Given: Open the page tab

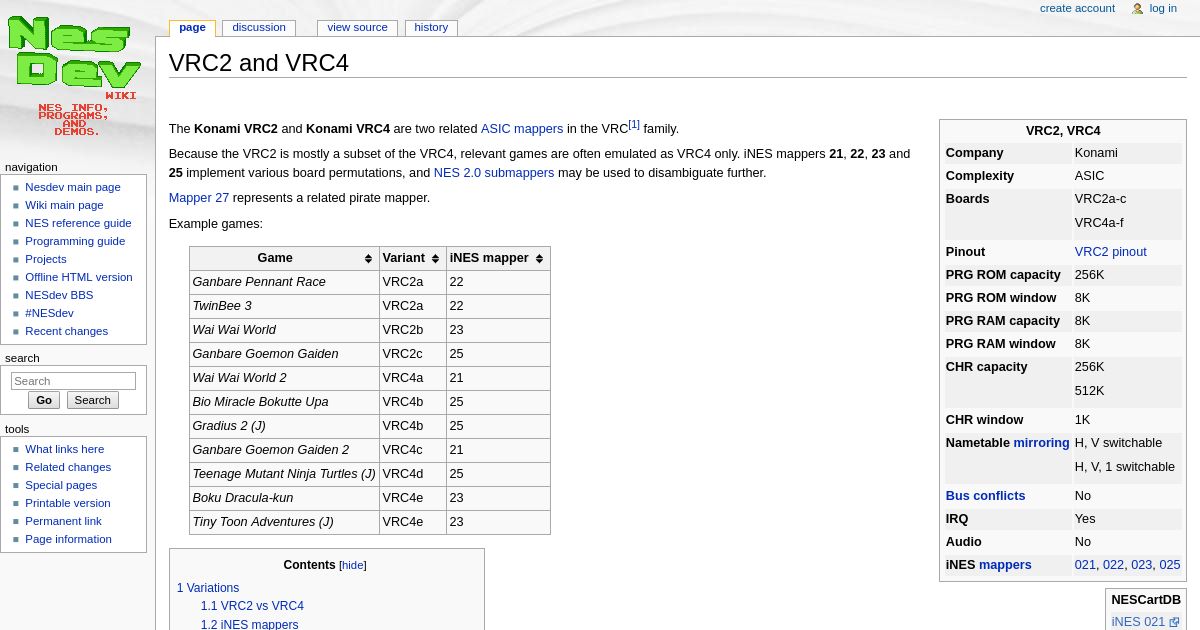Looking at the screenshot, I should click(x=192, y=28).
